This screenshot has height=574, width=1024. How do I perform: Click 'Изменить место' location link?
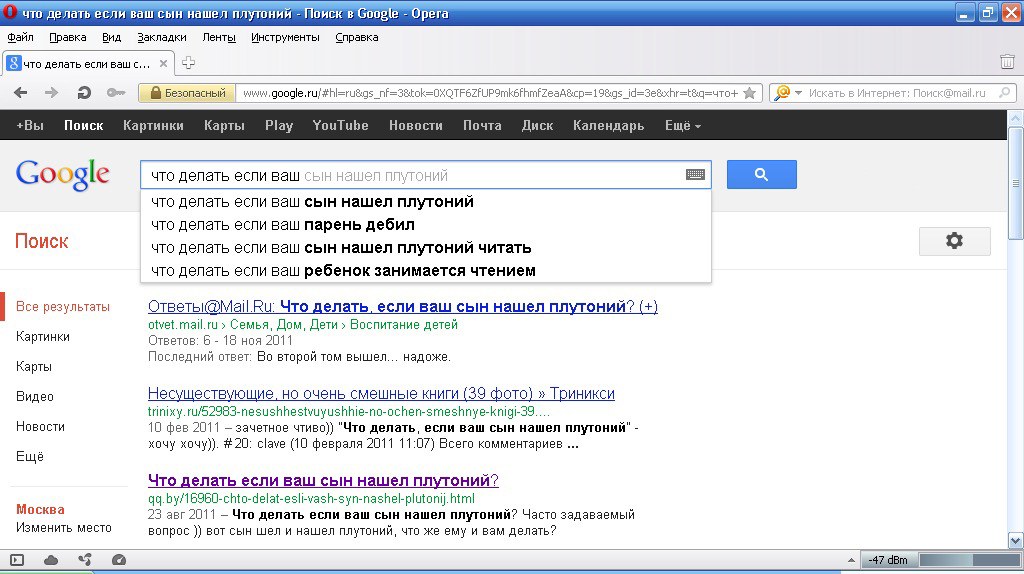coord(63,528)
